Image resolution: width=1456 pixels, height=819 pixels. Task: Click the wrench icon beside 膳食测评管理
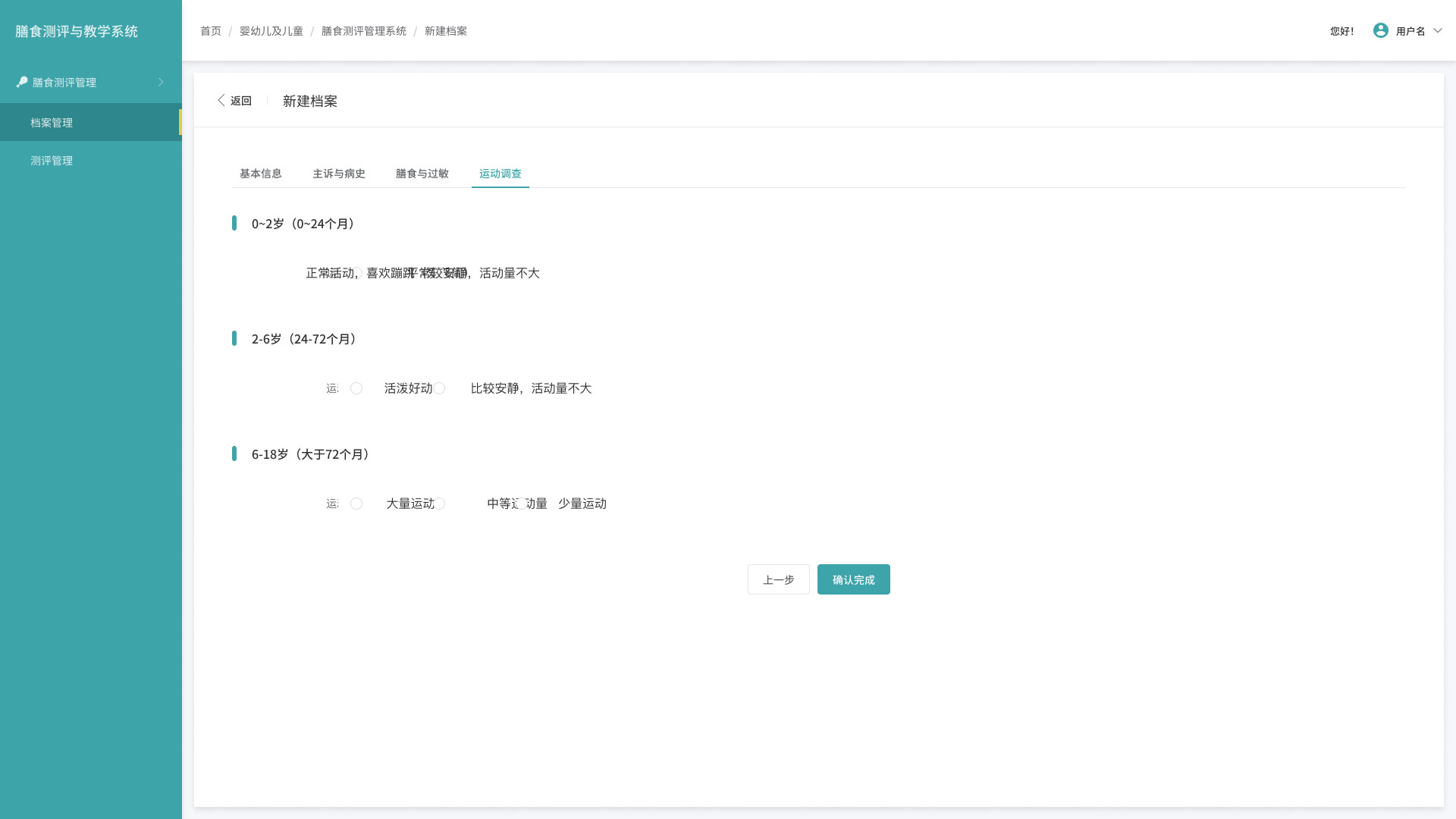[22, 82]
